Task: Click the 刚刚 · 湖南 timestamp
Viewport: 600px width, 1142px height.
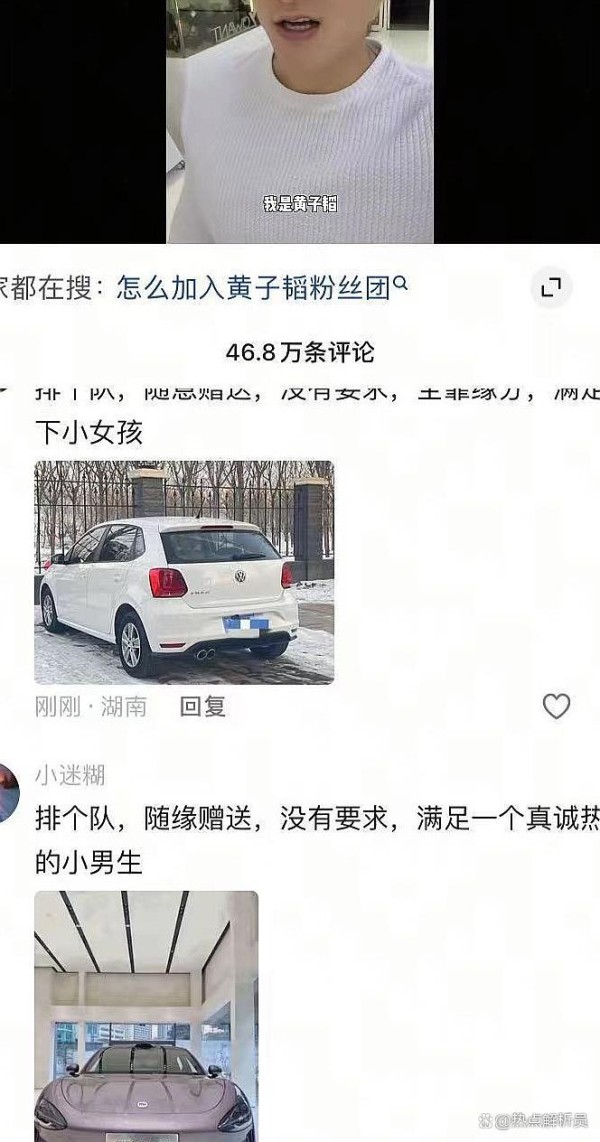Action: (91, 706)
